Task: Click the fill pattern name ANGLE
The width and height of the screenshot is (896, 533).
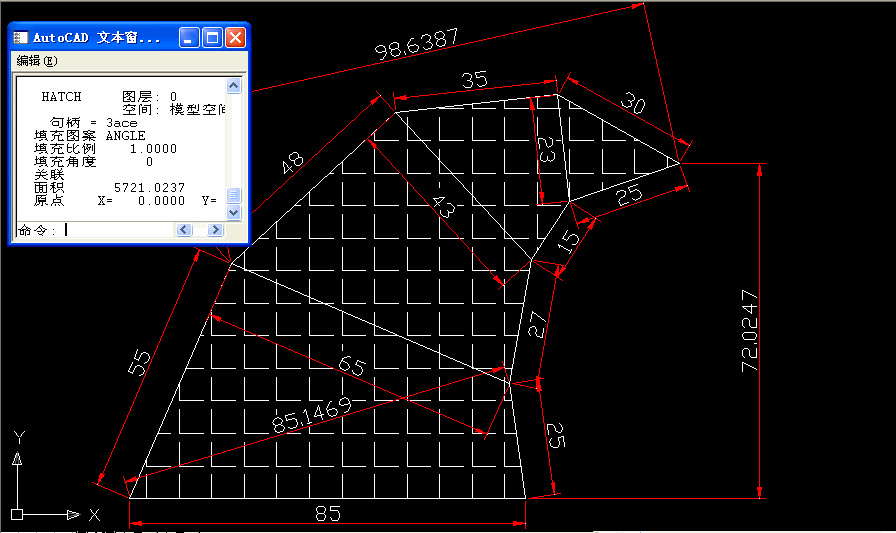Action: pos(126,136)
